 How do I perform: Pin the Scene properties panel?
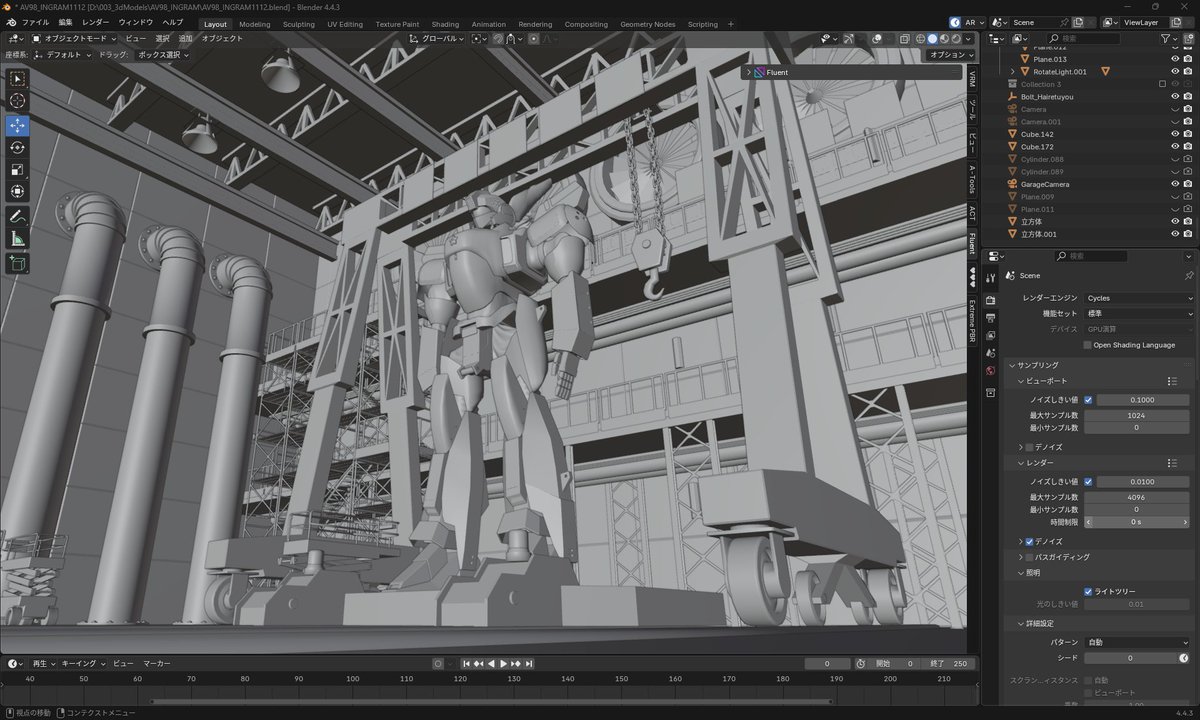pyautogui.click(x=1188, y=275)
